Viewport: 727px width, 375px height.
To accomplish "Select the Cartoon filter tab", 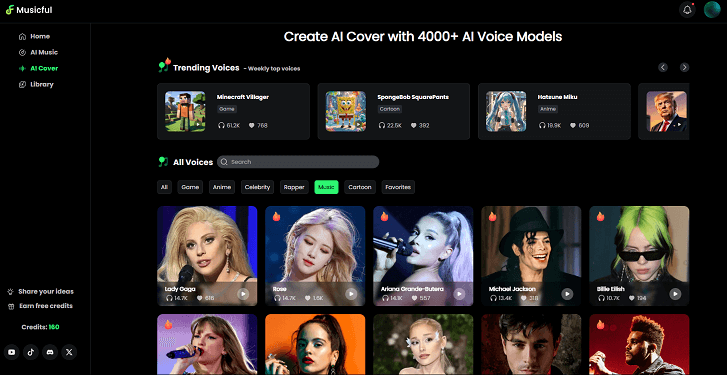I will coord(360,187).
